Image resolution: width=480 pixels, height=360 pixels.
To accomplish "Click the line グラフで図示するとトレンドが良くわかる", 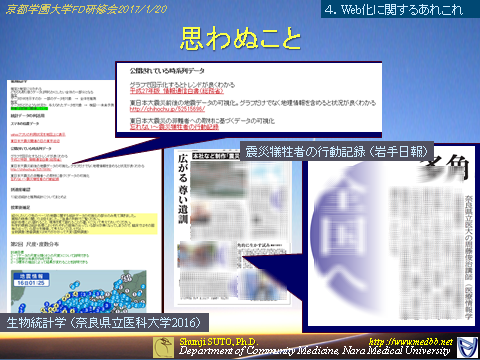I will point(182,85).
